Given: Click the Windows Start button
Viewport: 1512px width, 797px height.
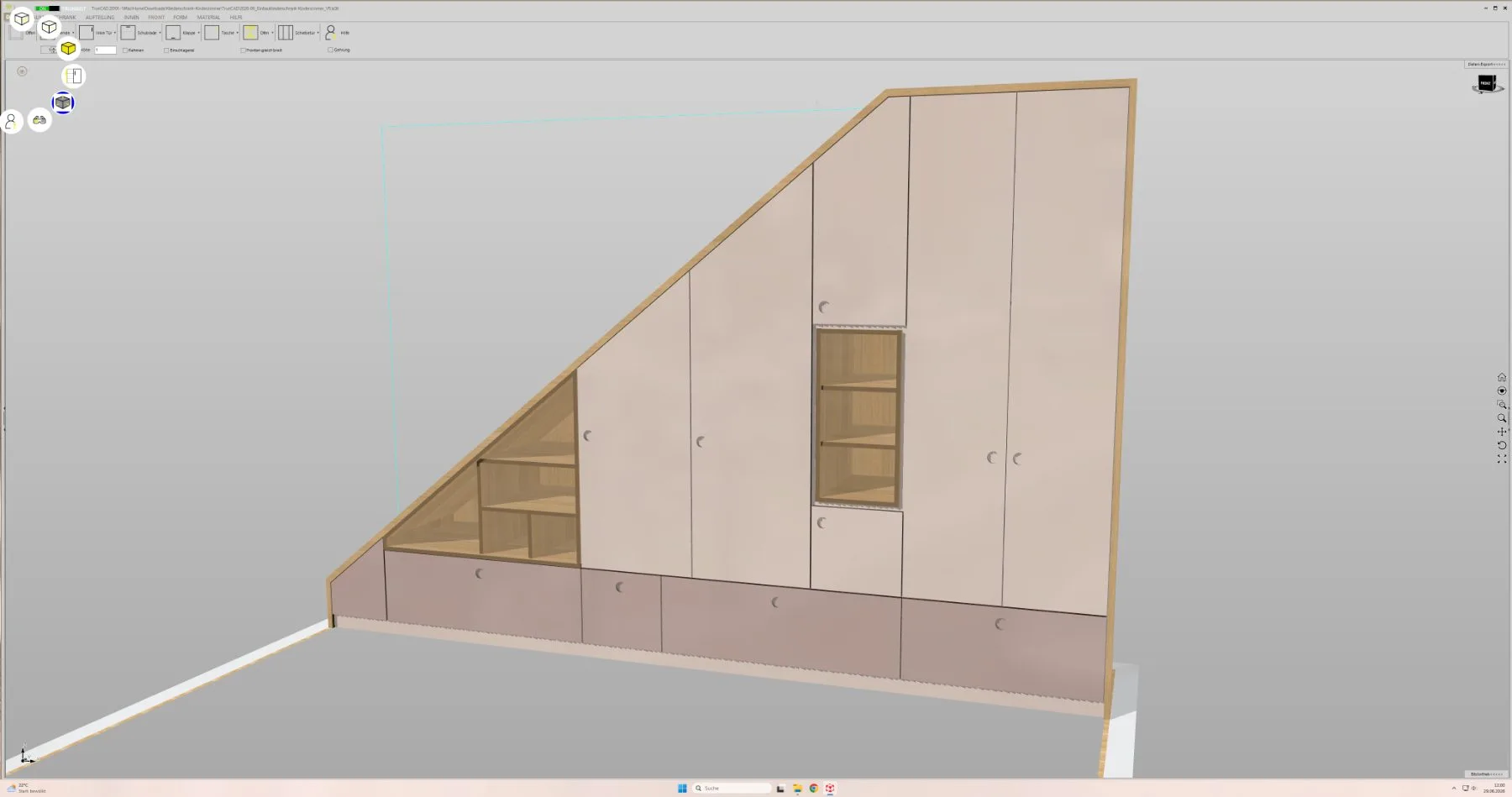Looking at the screenshot, I should [x=682, y=788].
